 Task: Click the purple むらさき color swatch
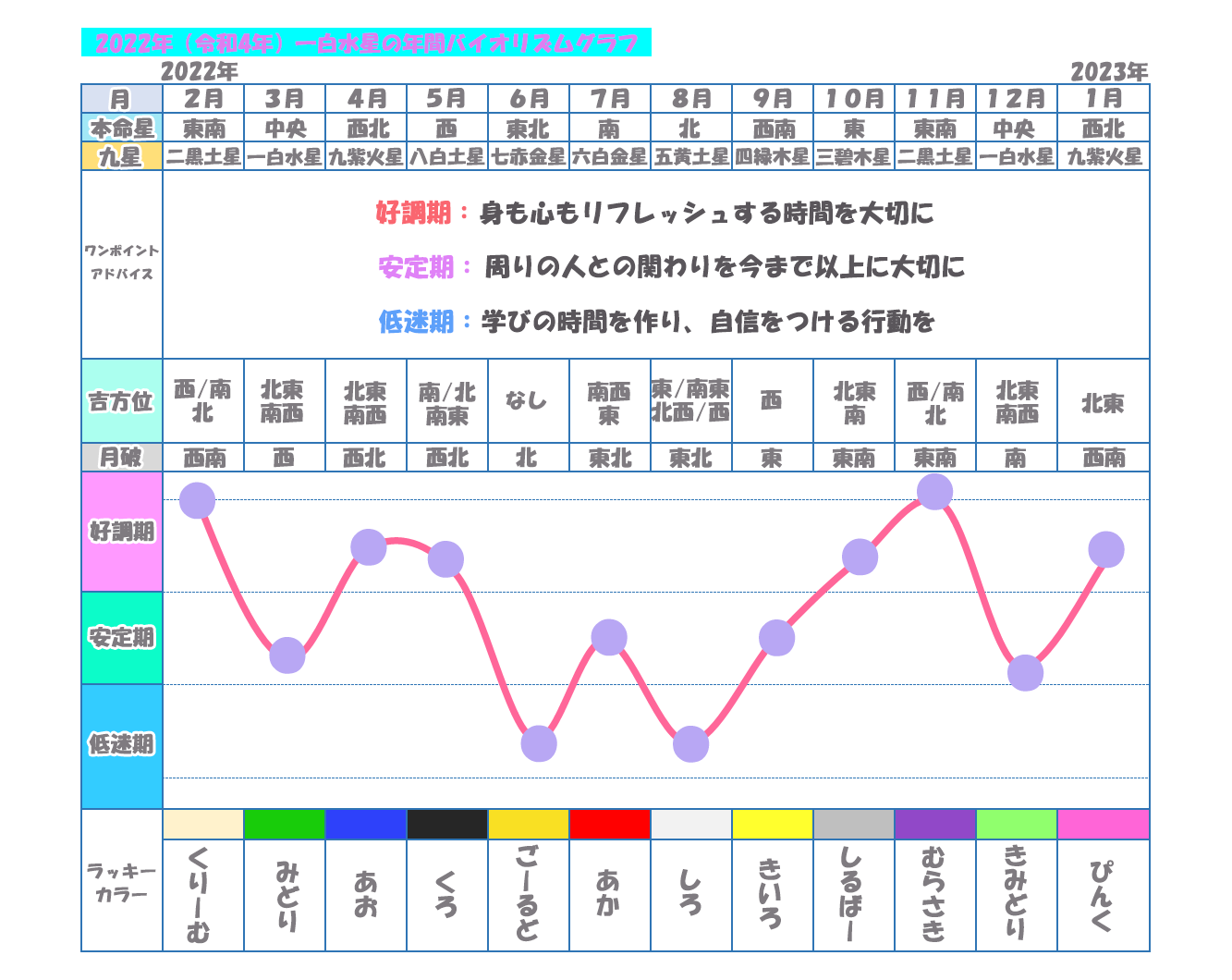click(934, 824)
